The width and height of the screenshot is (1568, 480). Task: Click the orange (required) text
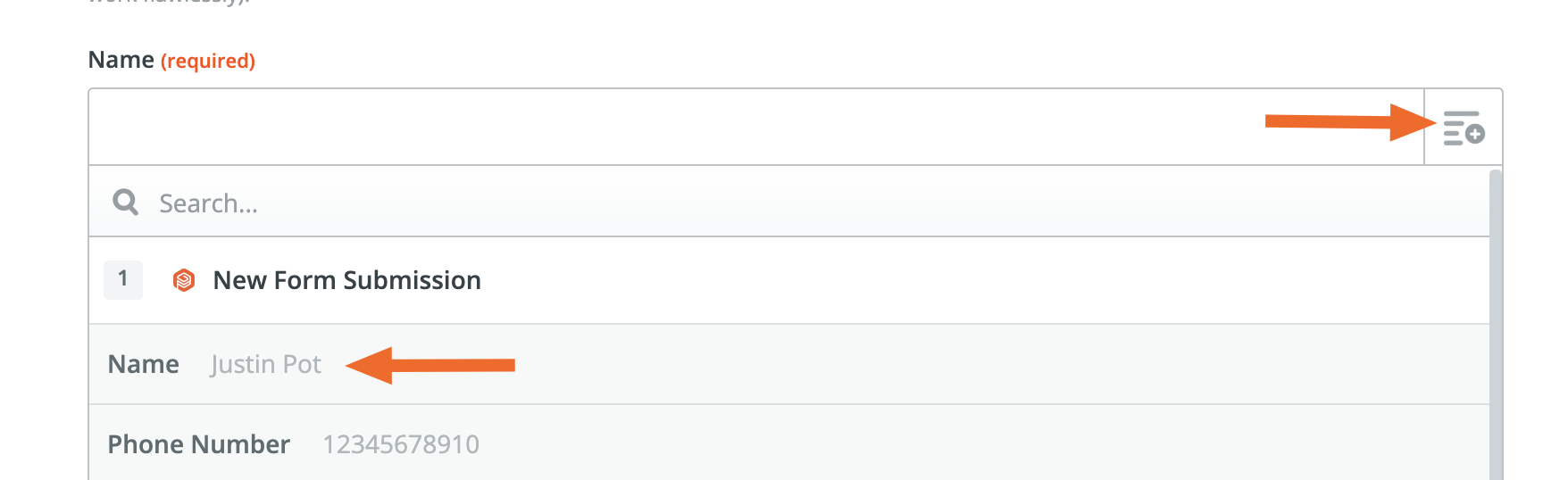tap(208, 61)
